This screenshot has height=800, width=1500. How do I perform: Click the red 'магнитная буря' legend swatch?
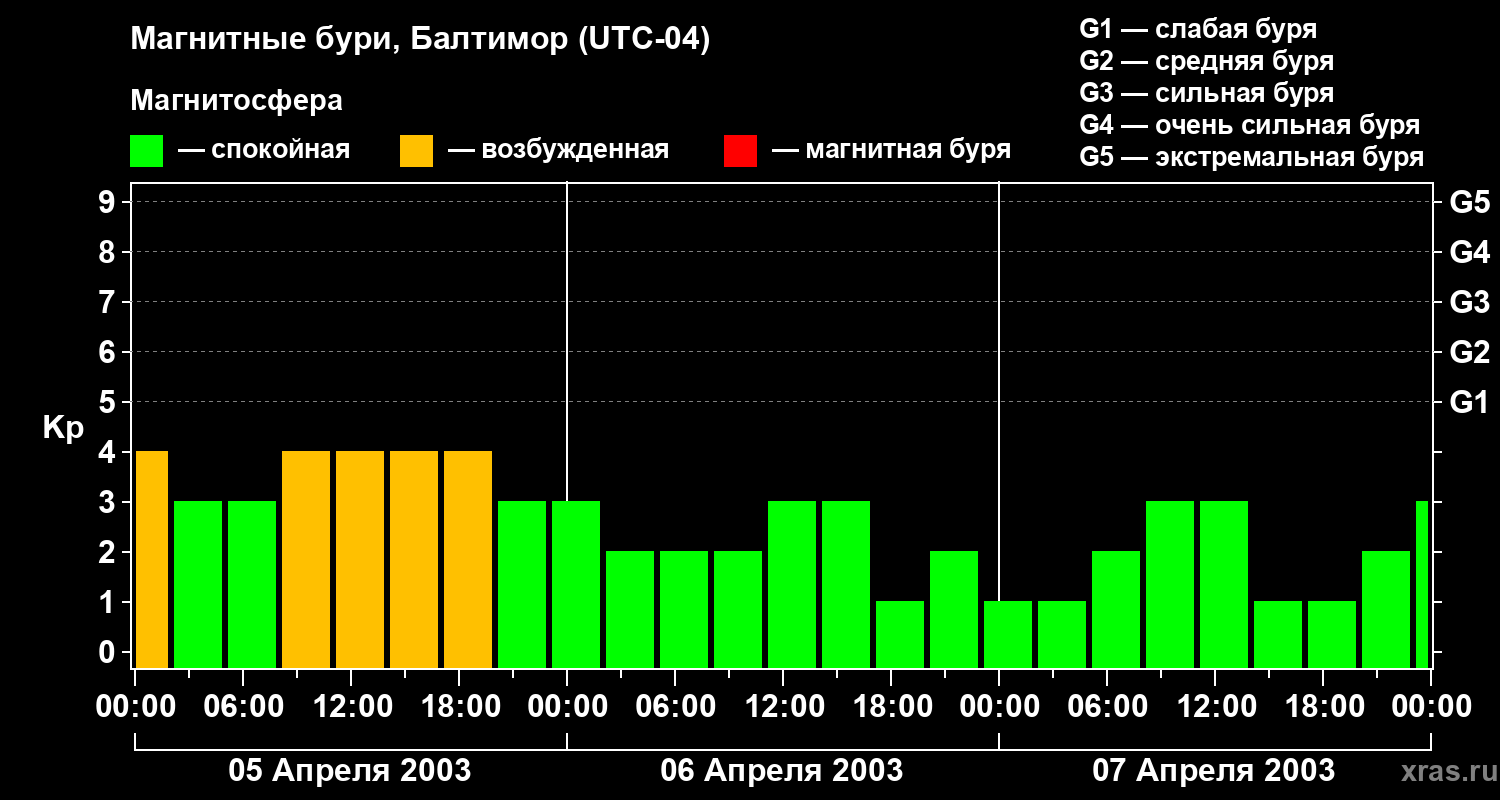click(x=740, y=151)
